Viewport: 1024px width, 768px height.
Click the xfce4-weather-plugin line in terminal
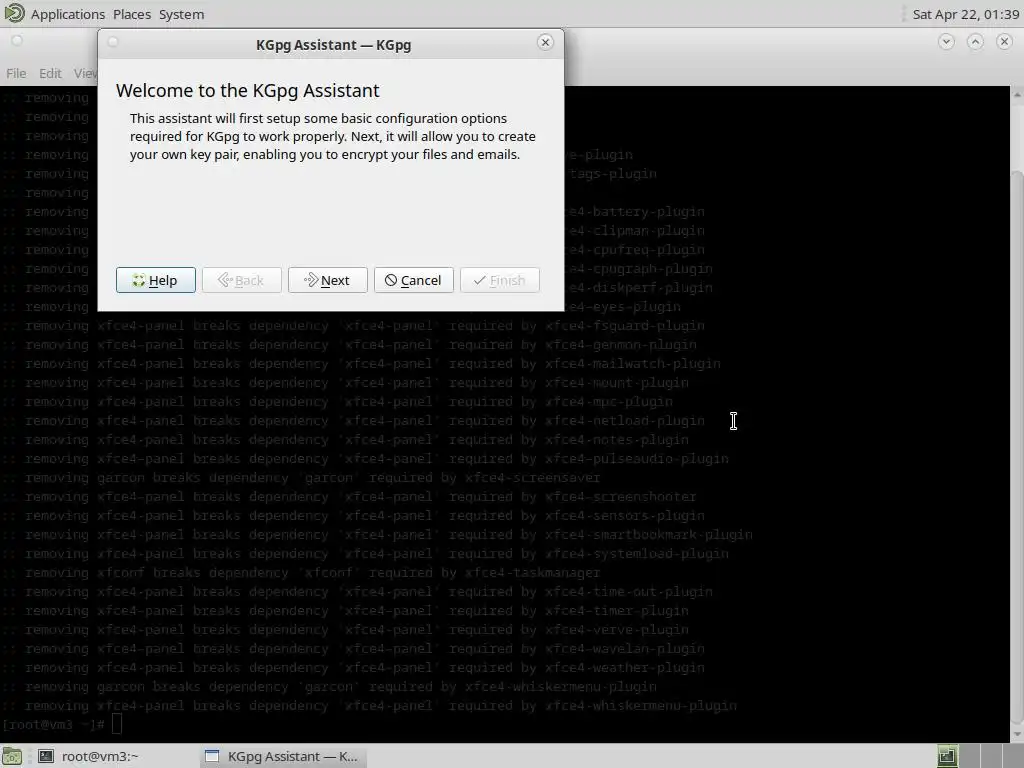pos(353,667)
